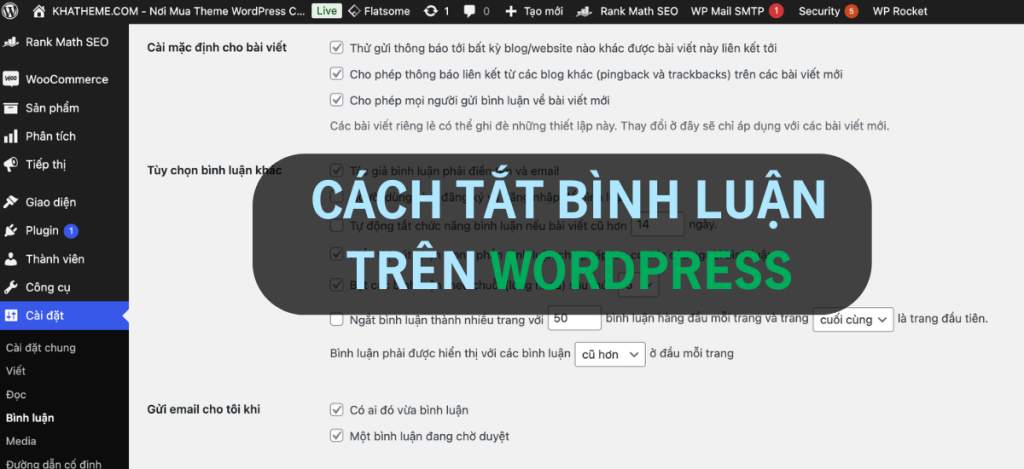The width and height of the screenshot is (1024, 469).
Task: Click the Plugin update count badge
Action: tap(71, 231)
